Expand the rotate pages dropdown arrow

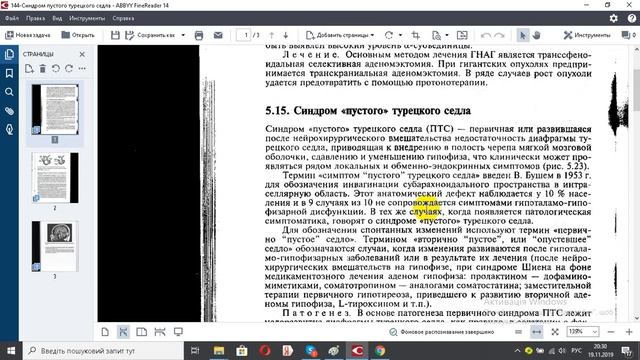tap(400, 36)
